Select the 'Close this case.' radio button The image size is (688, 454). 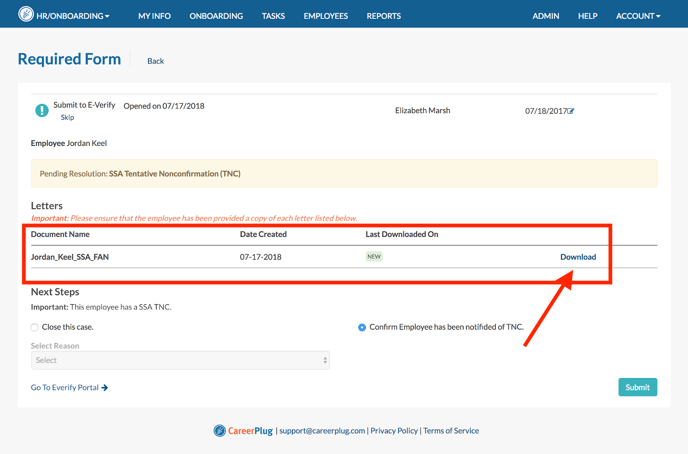tap(34, 327)
